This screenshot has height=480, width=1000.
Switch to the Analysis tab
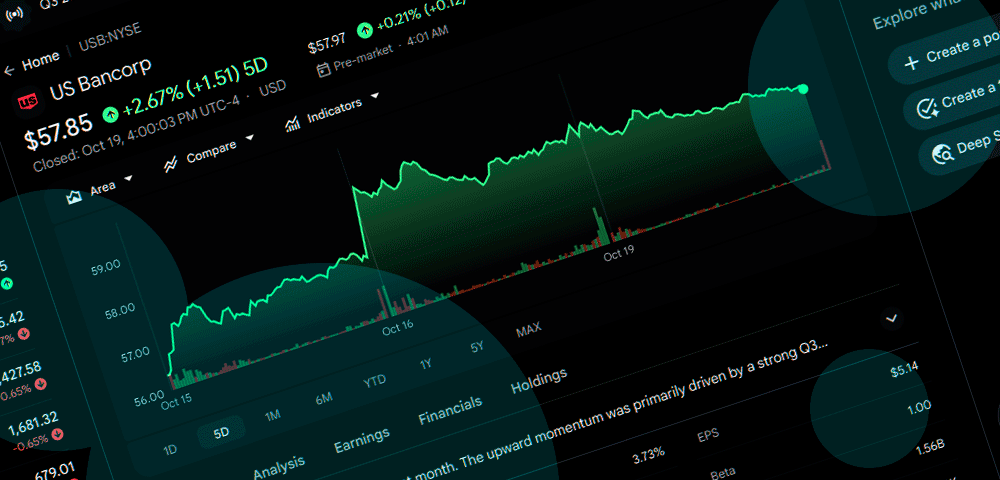[279, 466]
